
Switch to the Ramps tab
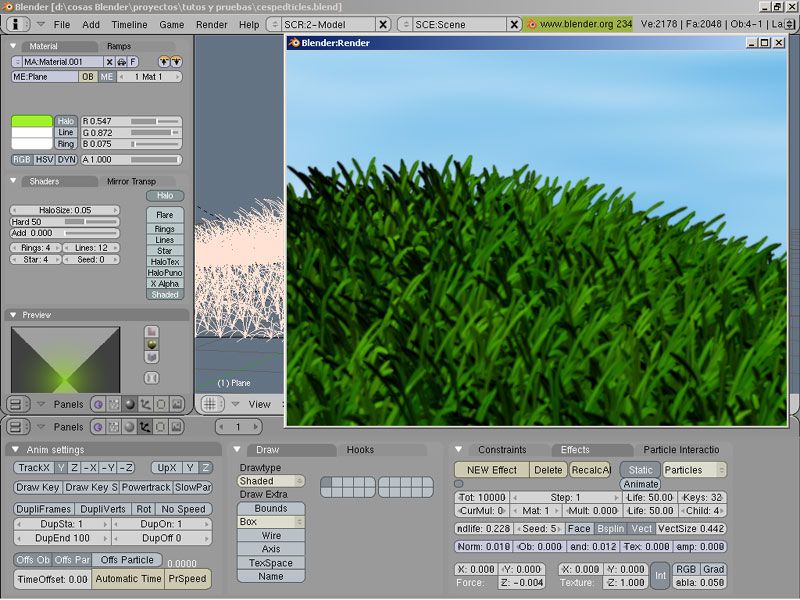[119, 46]
